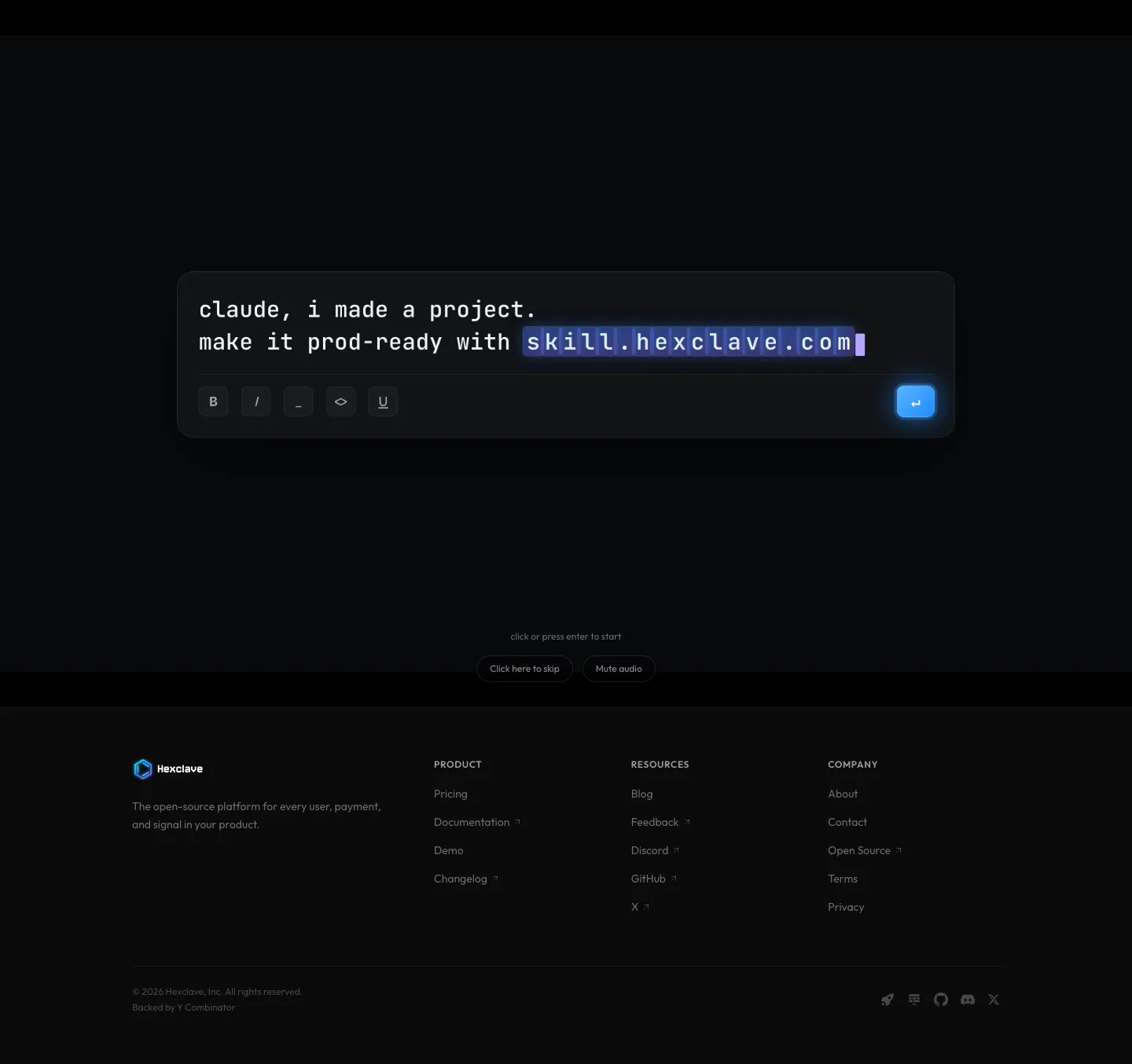Click the "Click here to skip" button
Screen dimensions: 1132x1064
pos(525,669)
